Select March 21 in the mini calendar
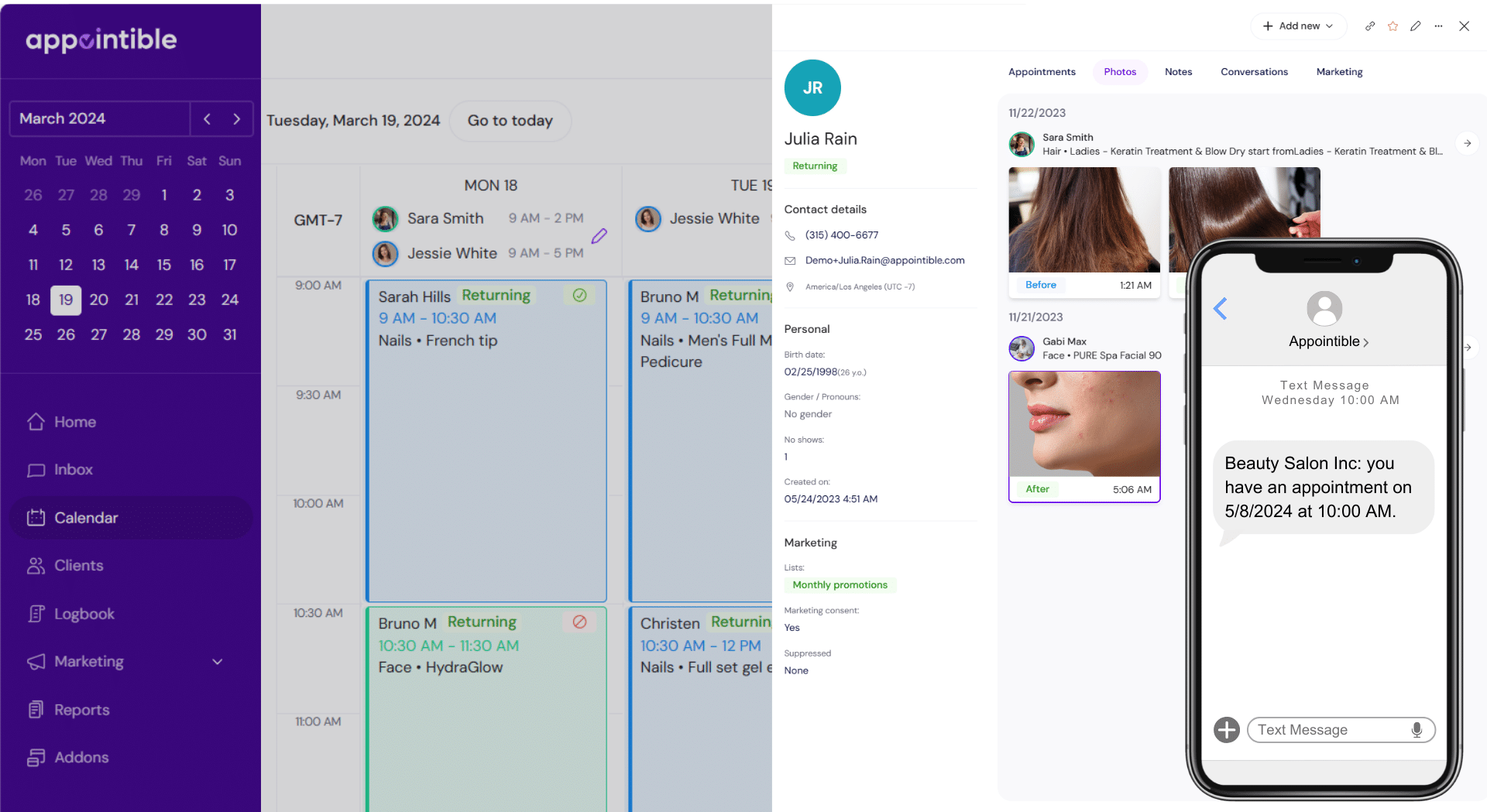The image size is (1487, 812). tap(132, 300)
